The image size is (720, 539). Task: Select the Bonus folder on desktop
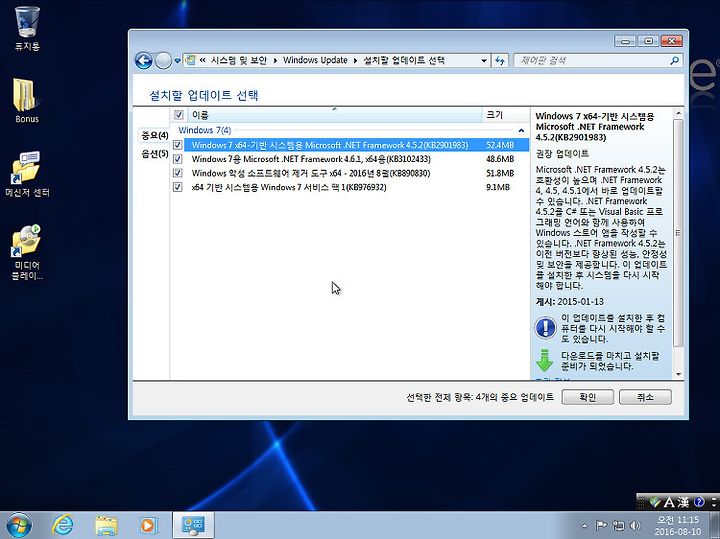(26, 100)
